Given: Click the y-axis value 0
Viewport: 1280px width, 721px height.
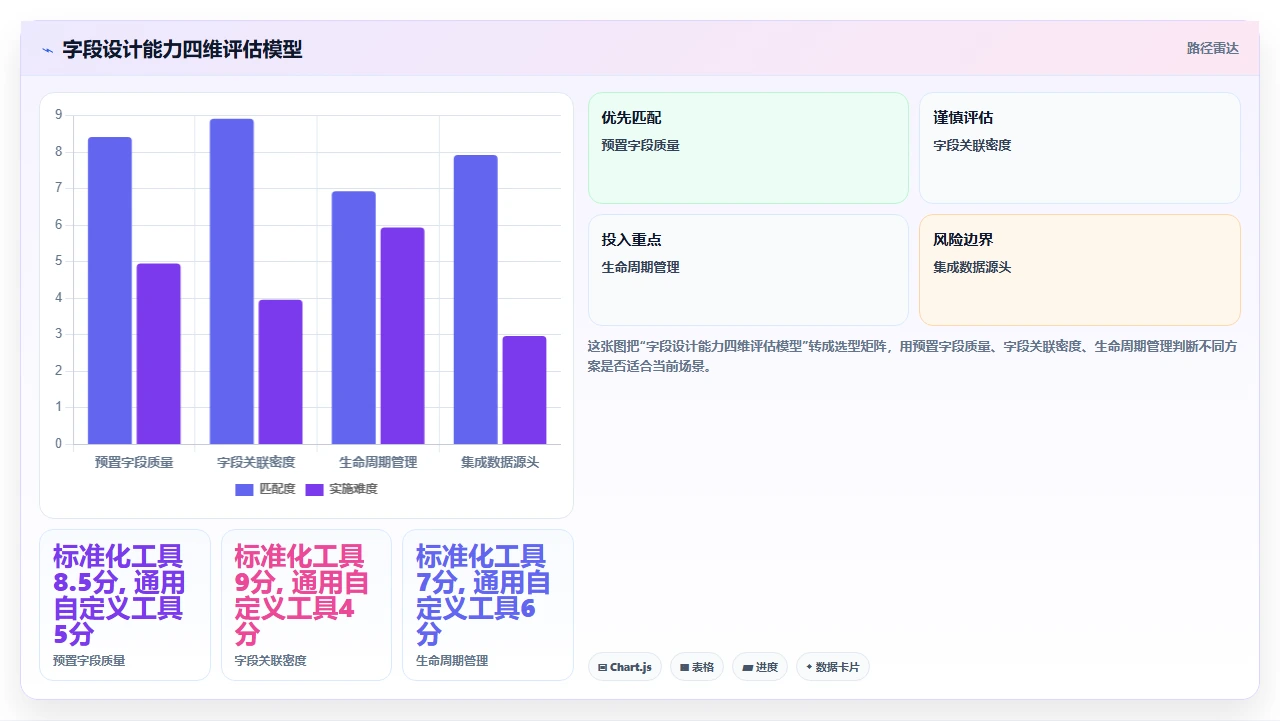Looking at the screenshot, I should coord(58,444).
